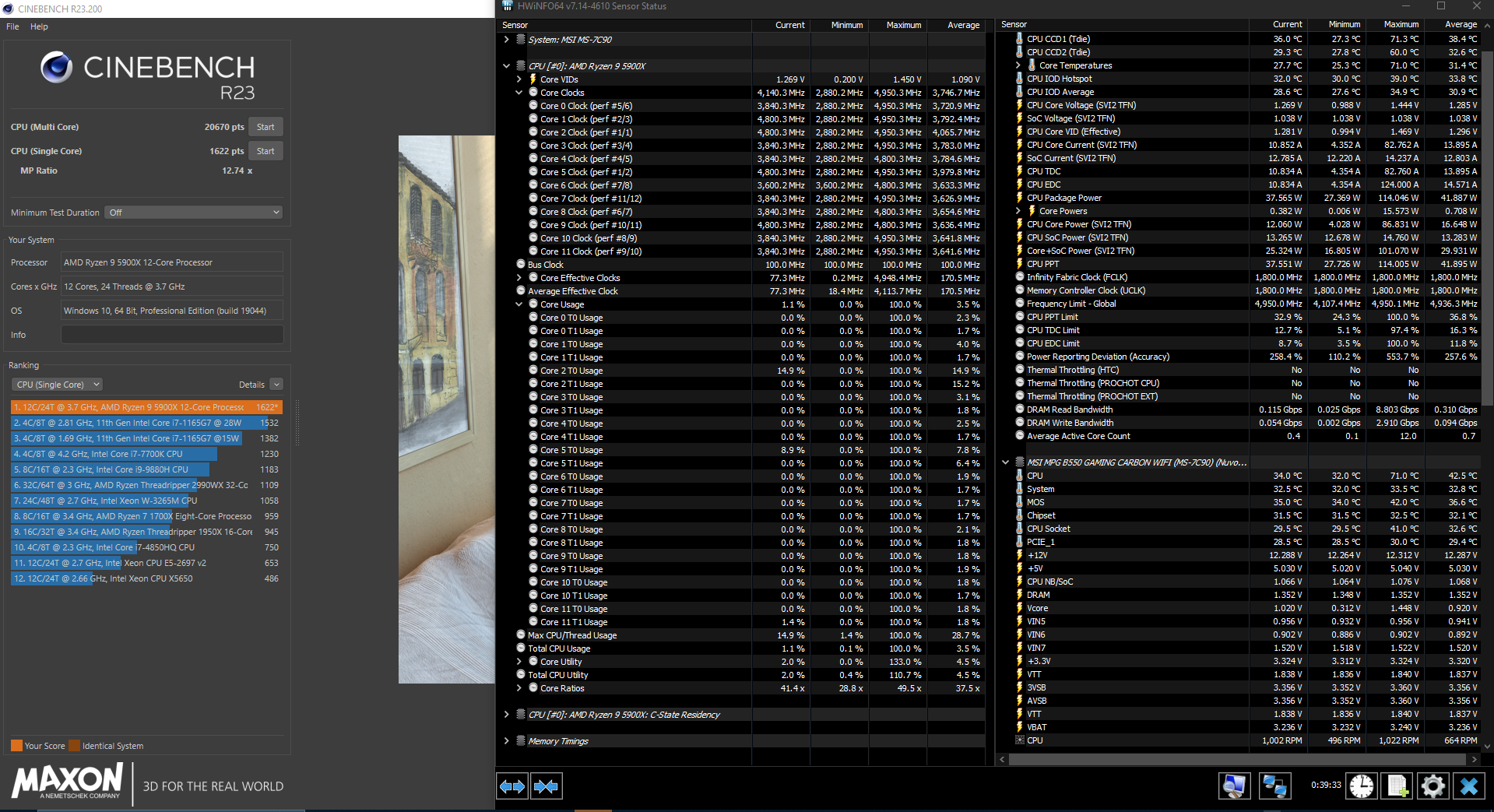Click the Cinebench R23 logo sphere
This screenshot has height=812, width=1494.
point(56,68)
